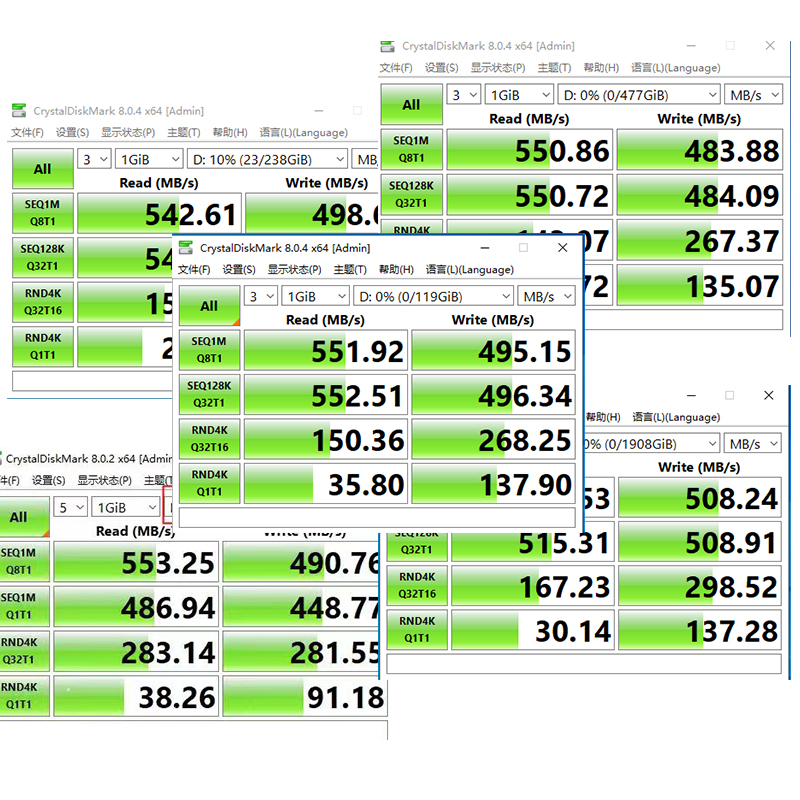Open test count dropdown showing 5 in 8.0.2 window
Image resolution: width=800 pixels, height=800 pixels.
coord(71,507)
